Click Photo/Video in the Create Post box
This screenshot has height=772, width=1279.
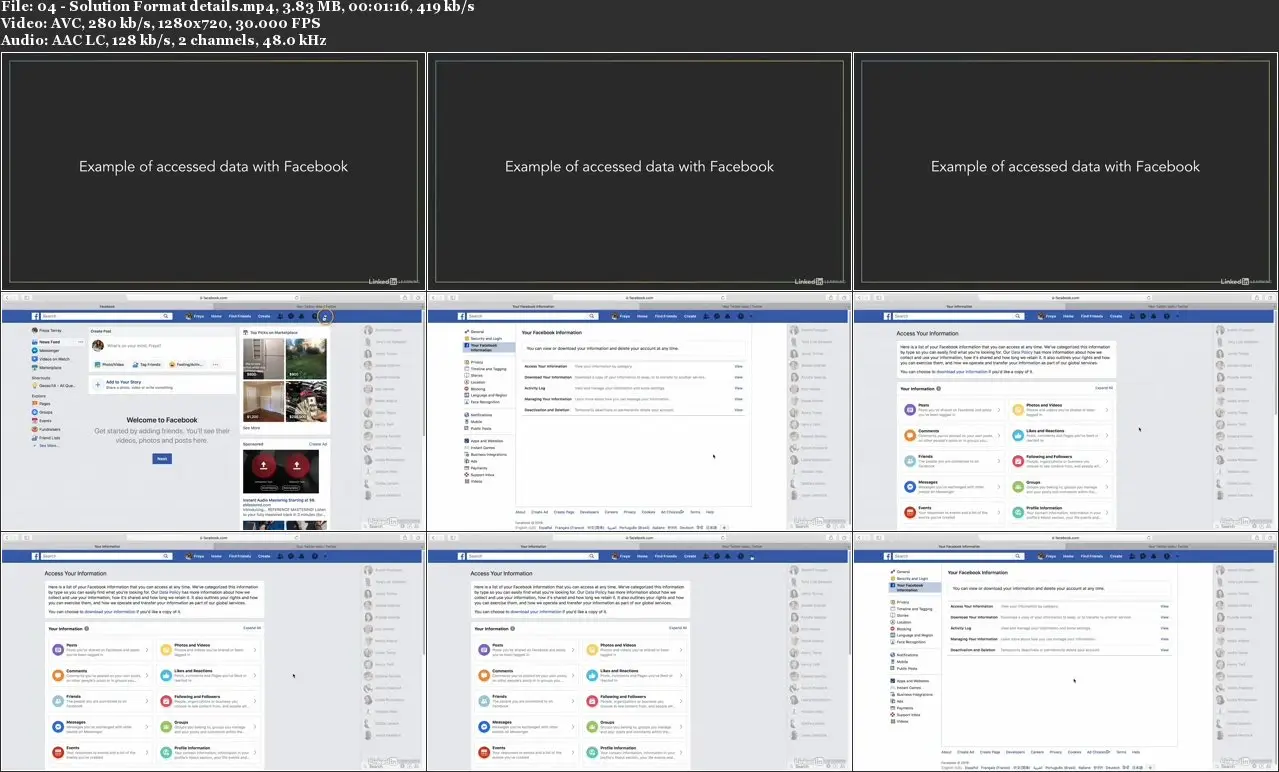point(109,365)
